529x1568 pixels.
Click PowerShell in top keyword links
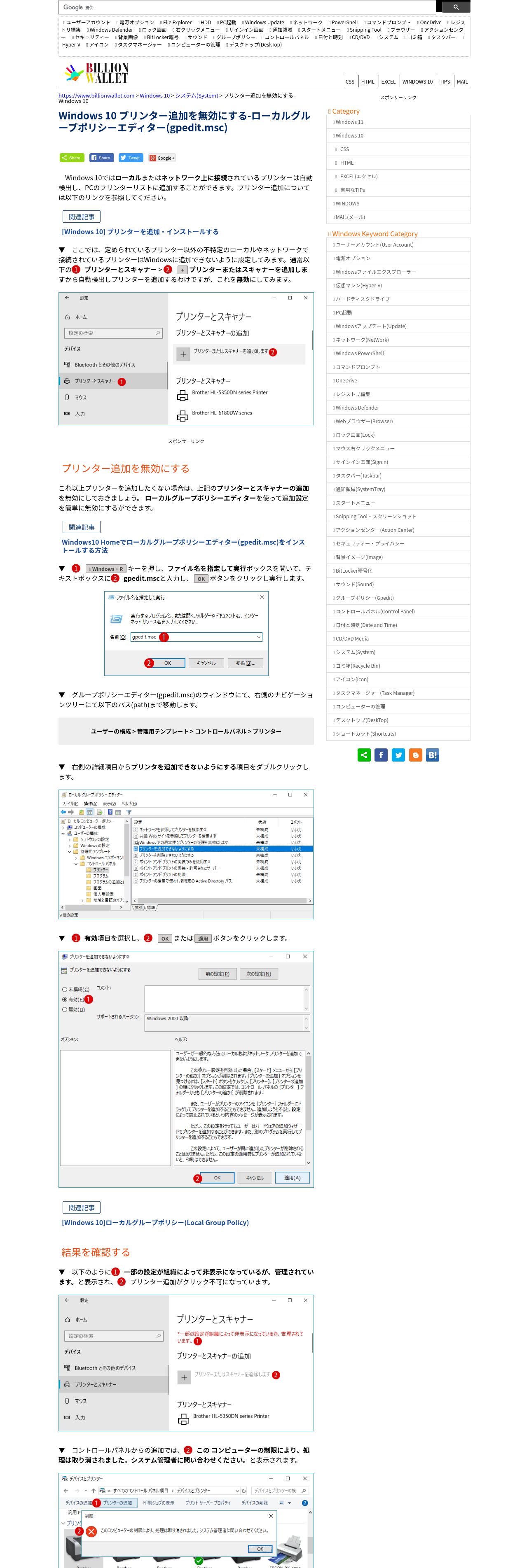pos(344,23)
